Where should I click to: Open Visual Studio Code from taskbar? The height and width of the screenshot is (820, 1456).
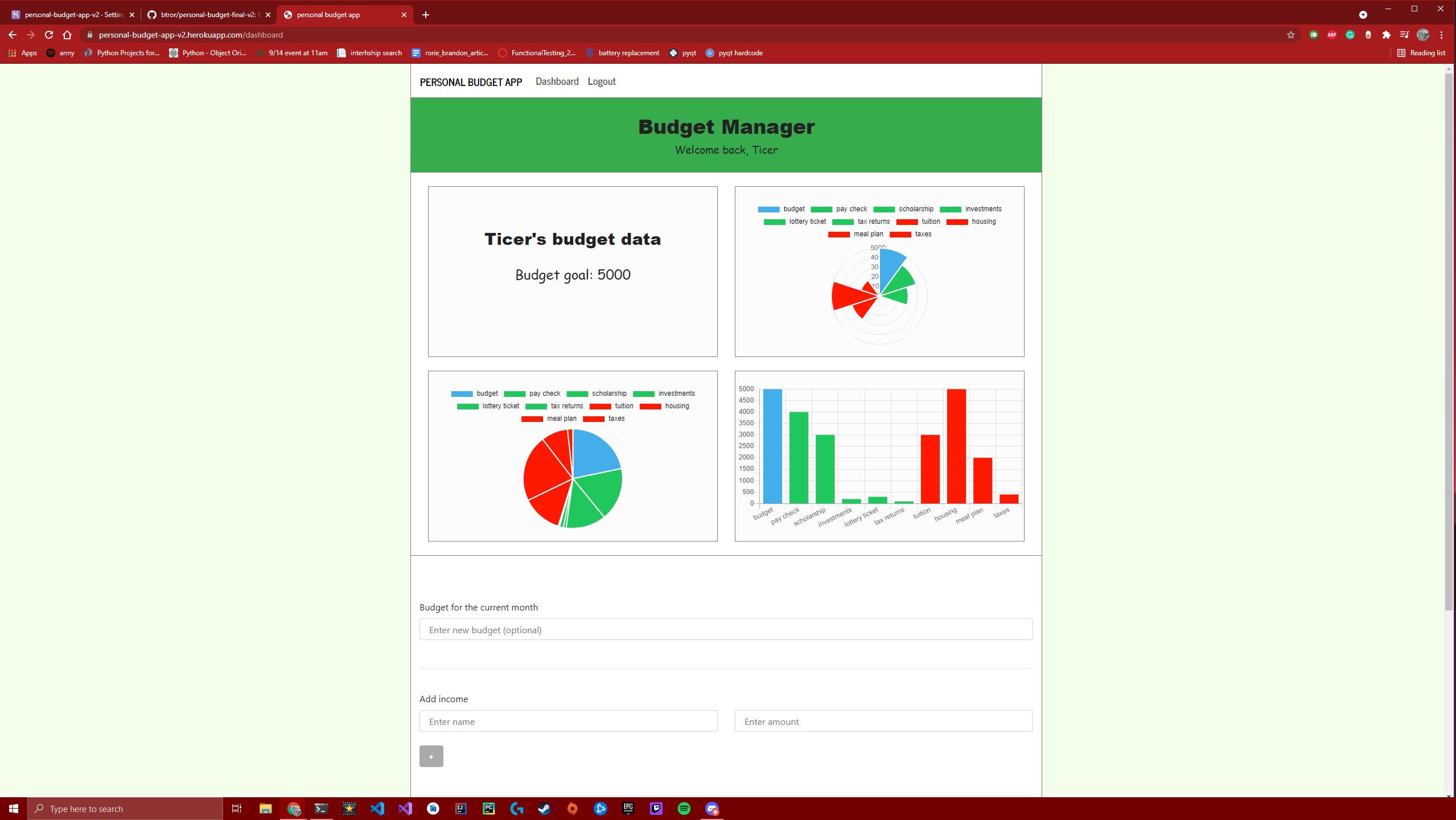[377, 809]
